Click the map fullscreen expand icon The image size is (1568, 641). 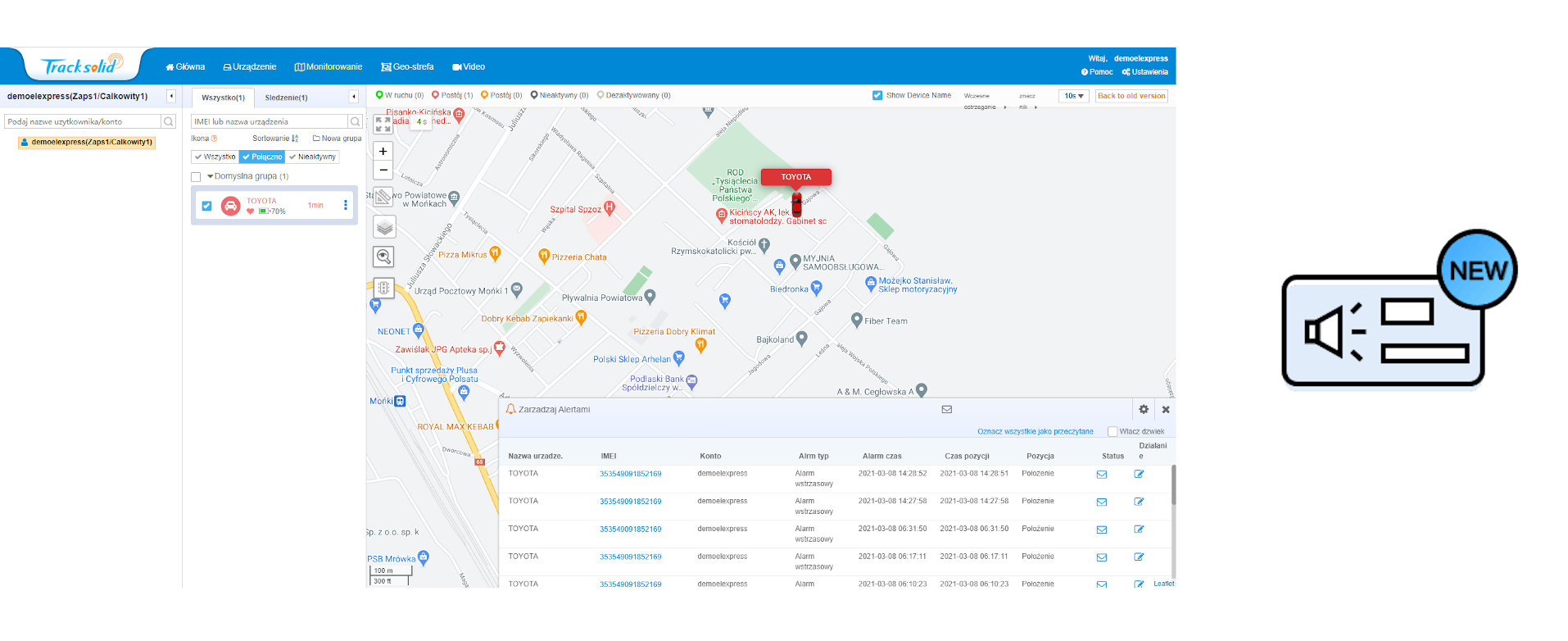(x=383, y=125)
